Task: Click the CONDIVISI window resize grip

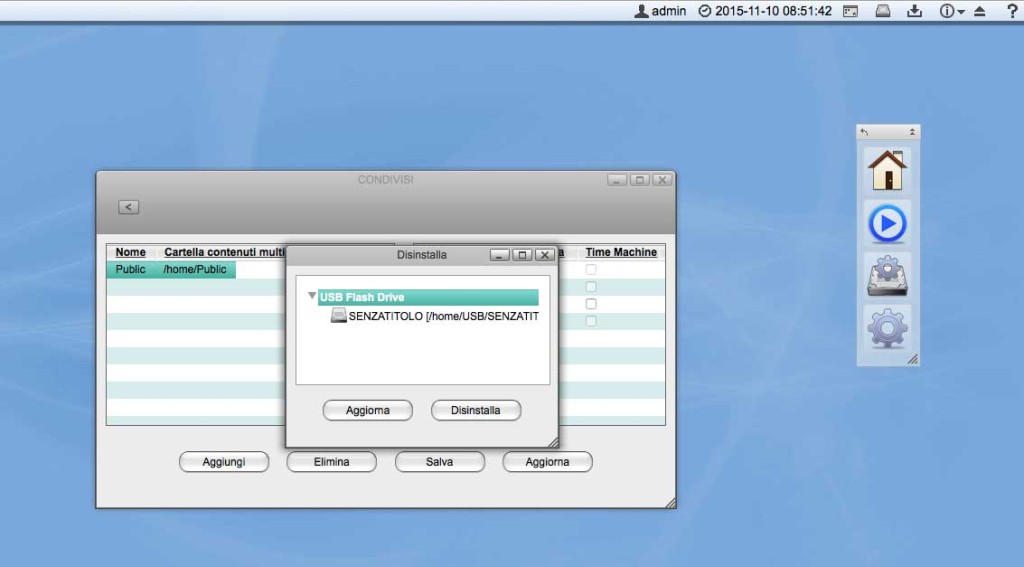Action: [x=671, y=502]
